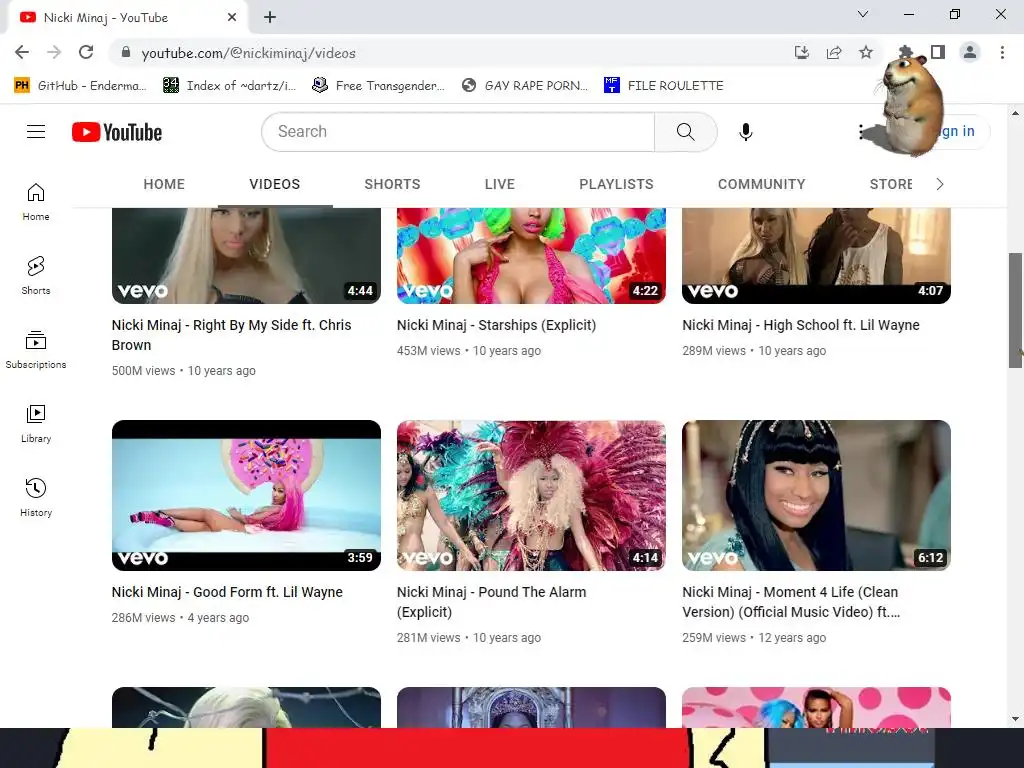Select the VIDEOS channel tab
The image size is (1024, 768).
click(x=275, y=184)
